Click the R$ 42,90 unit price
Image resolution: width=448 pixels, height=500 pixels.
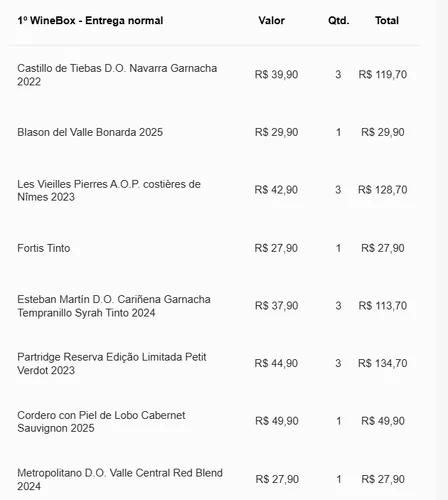(276, 190)
